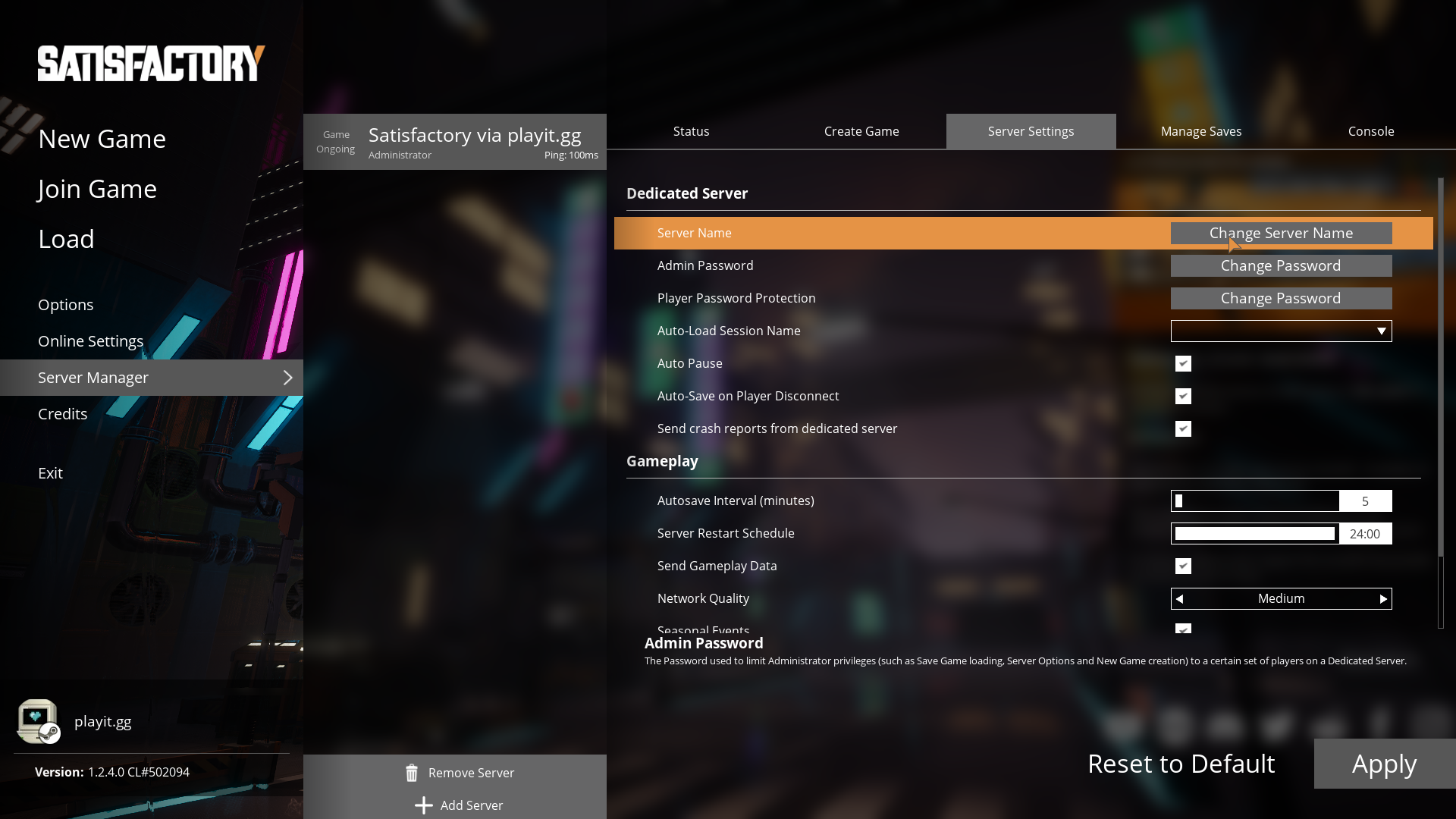Screen dimensions: 1456x819
Task: Toggle Auto-Save on Player Disconnect checkbox
Action: pyautogui.click(x=1183, y=396)
